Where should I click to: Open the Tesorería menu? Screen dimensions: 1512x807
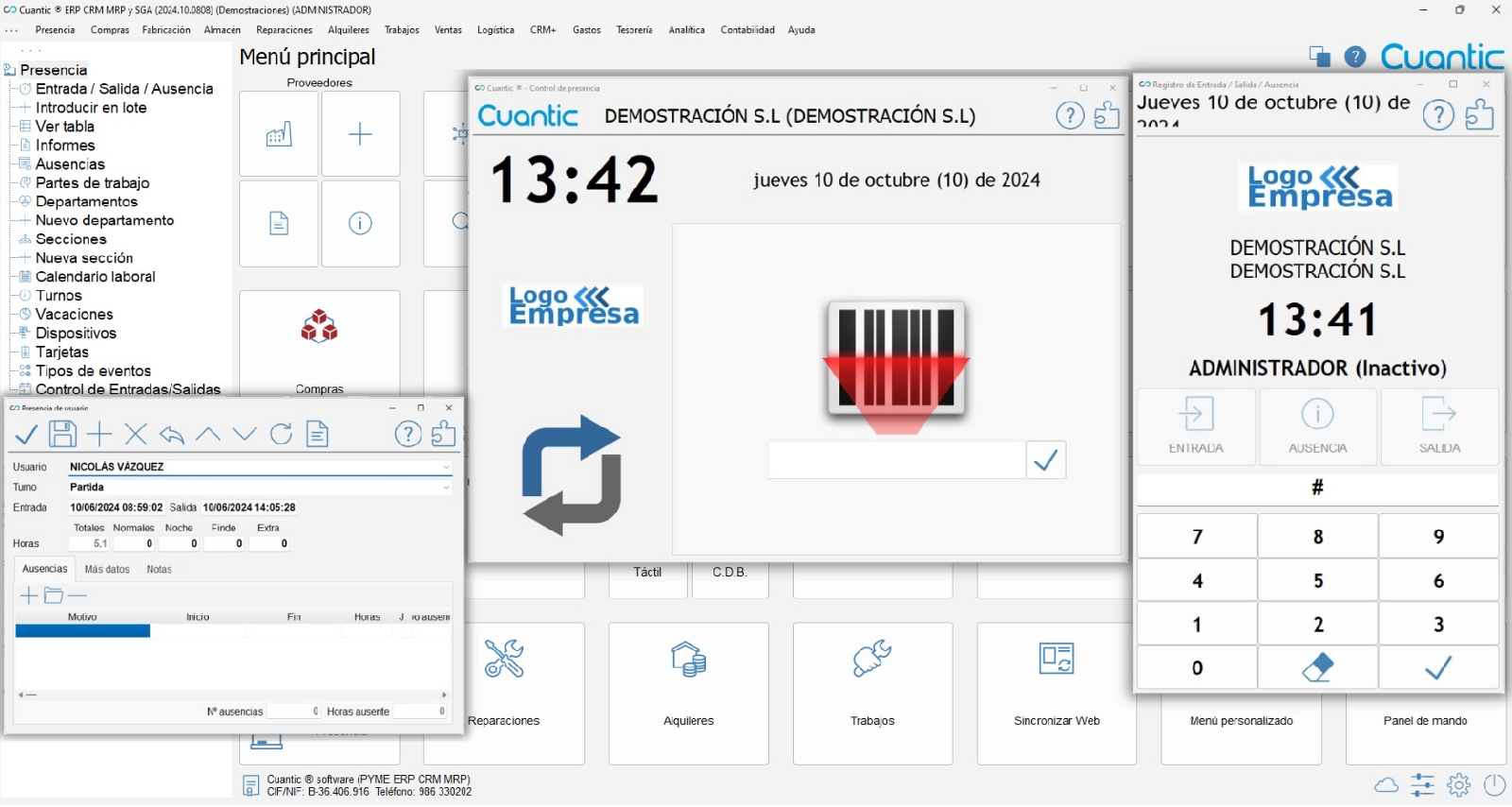(634, 30)
